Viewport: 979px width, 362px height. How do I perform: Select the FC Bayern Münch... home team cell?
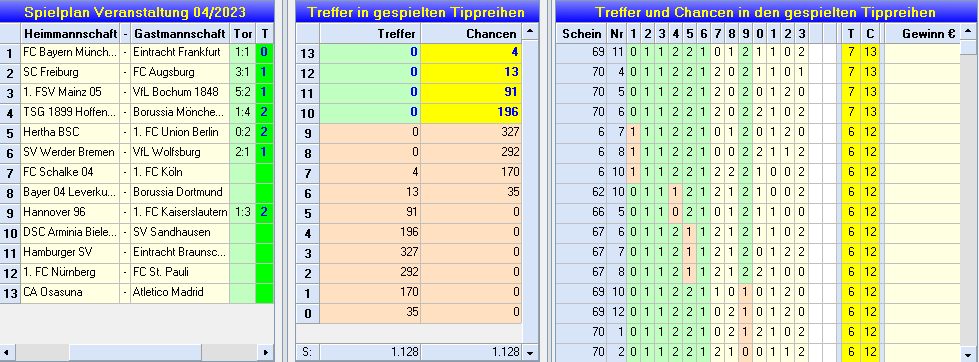coord(70,53)
